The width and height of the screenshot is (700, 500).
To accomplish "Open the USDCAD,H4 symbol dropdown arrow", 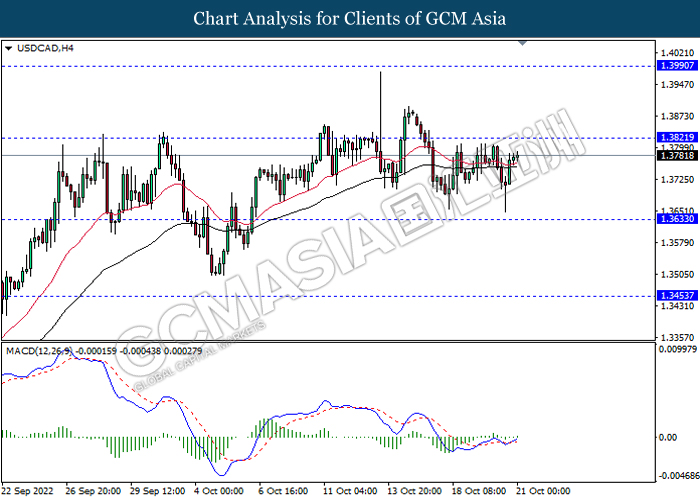I will pyautogui.click(x=8, y=48).
